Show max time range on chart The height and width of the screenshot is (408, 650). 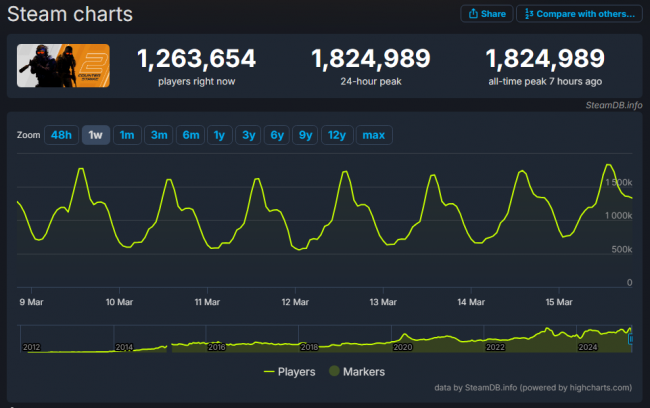pyautogui.click(x=374, y=135)
